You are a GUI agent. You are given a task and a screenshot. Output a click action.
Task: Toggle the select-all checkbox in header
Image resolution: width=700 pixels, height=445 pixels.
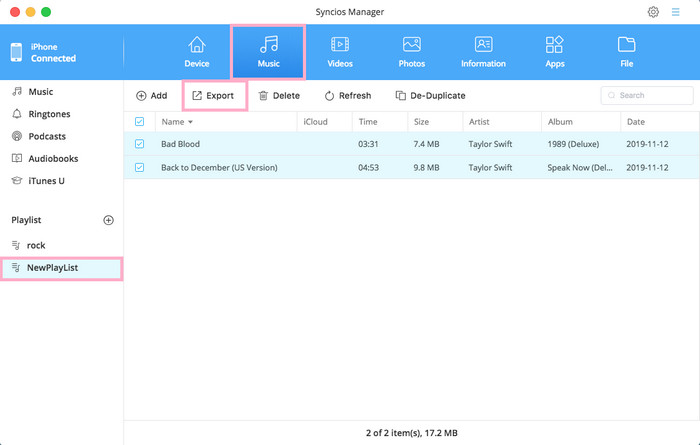pyautogui.click(x=139, y=121)
